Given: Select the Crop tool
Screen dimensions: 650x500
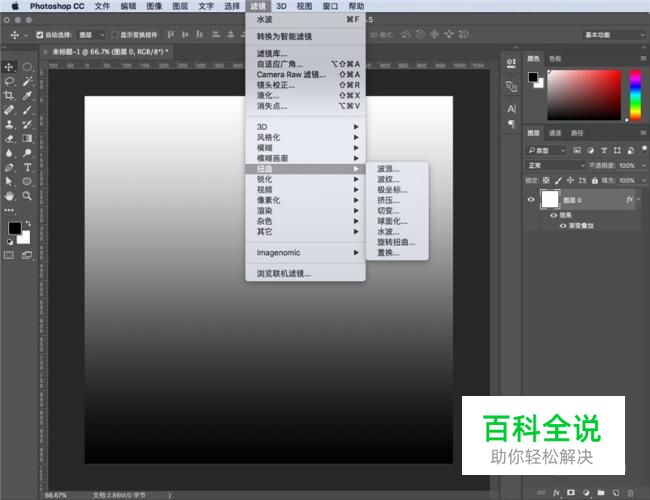Looking at the screenshot, I should pos(9,96).
